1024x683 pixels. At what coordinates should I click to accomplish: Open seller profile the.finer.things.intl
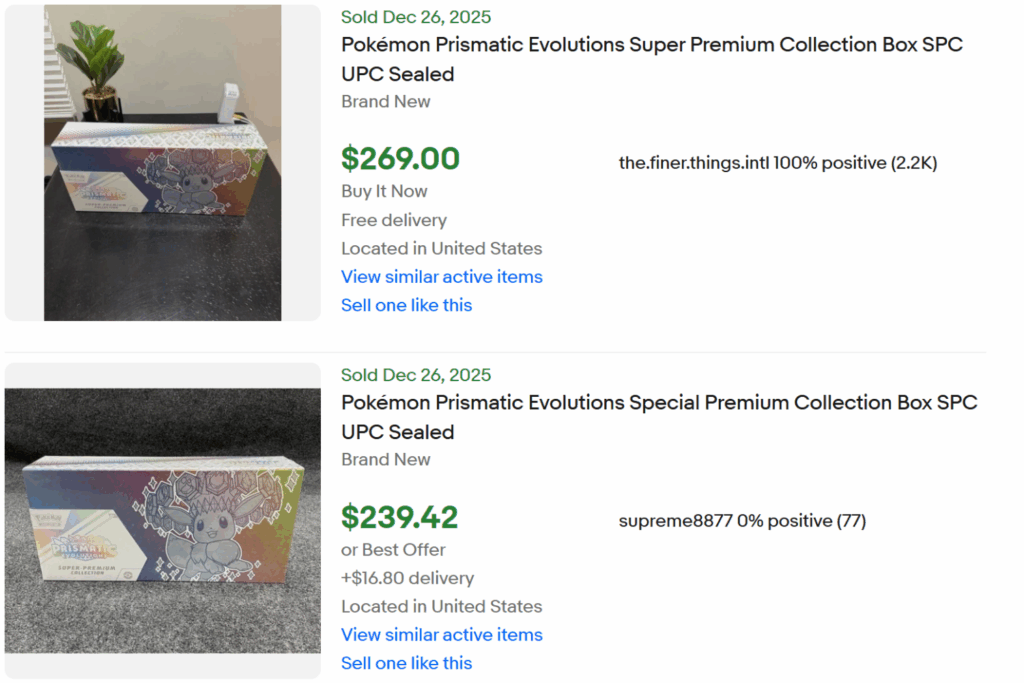[x=776, y=162]
